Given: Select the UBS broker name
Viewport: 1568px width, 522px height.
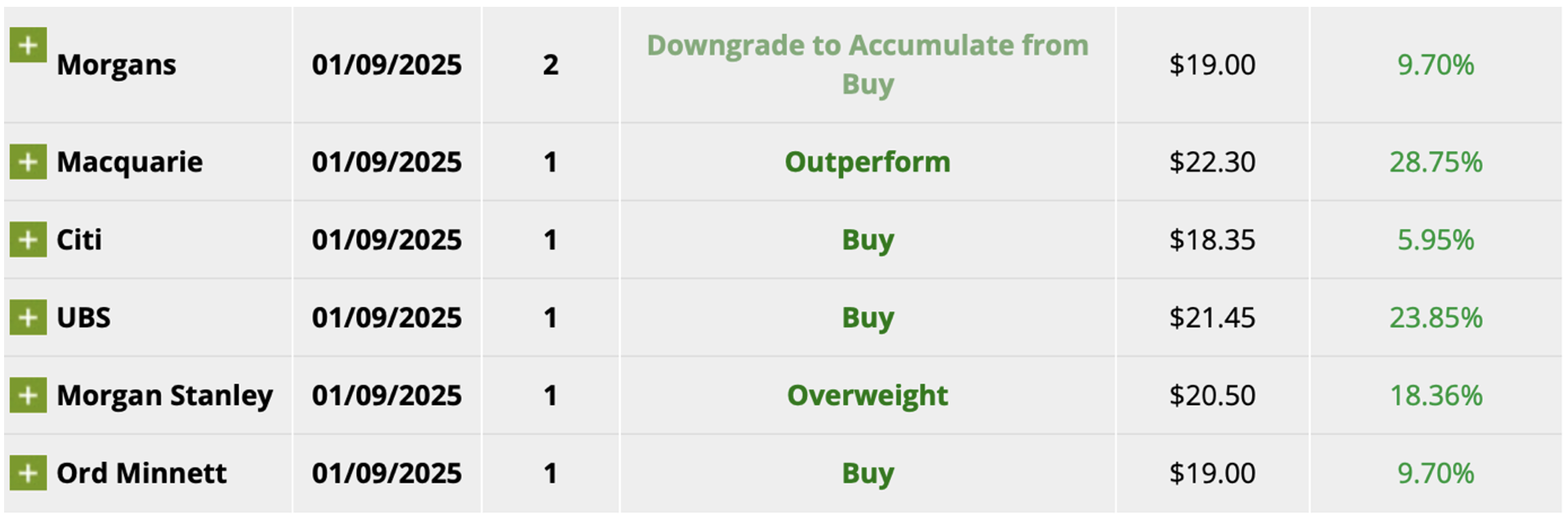Looking at the screenshot, I should tap(83, 318).
